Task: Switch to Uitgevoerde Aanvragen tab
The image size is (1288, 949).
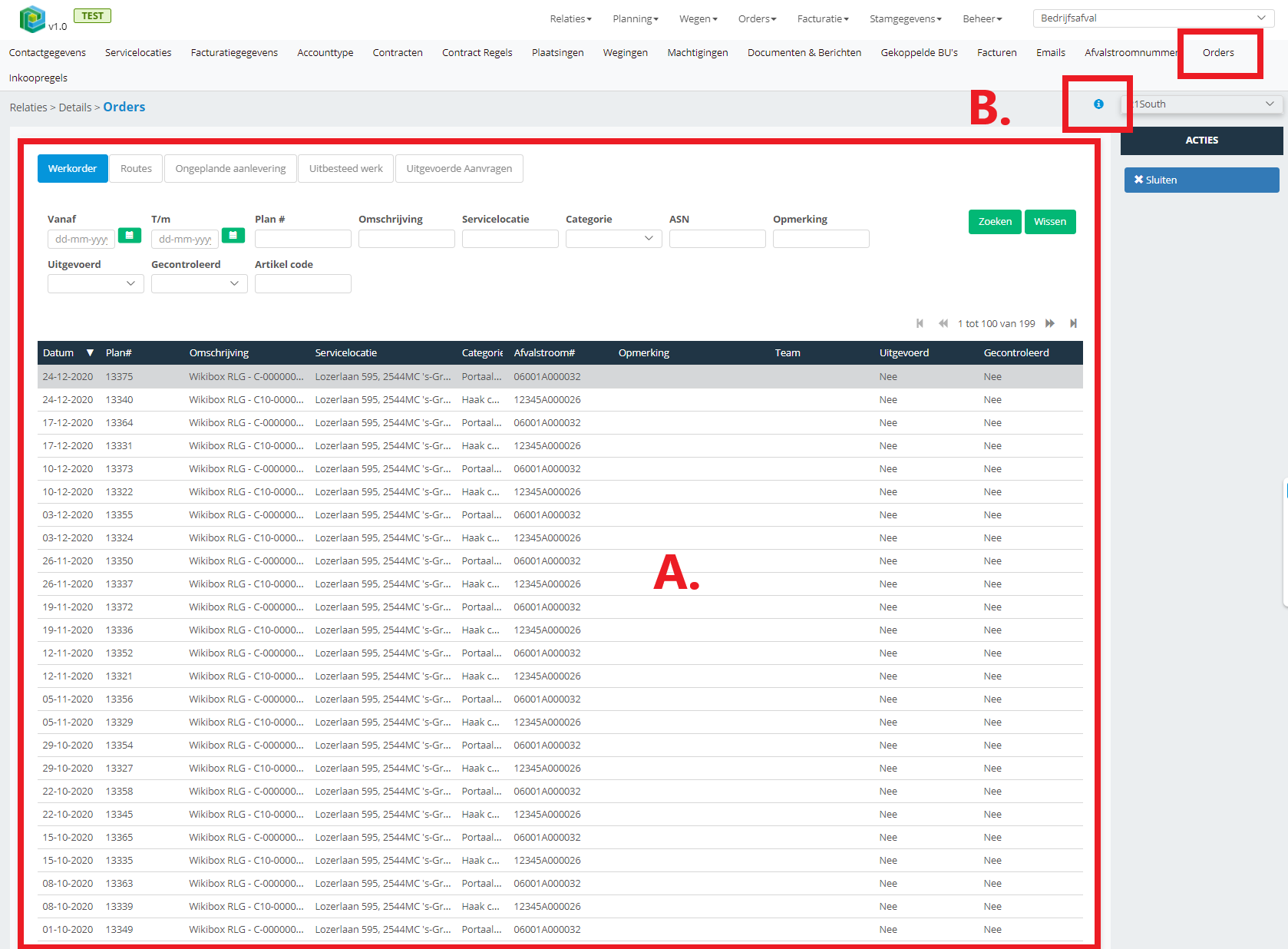Action: (x=459, y=168)
